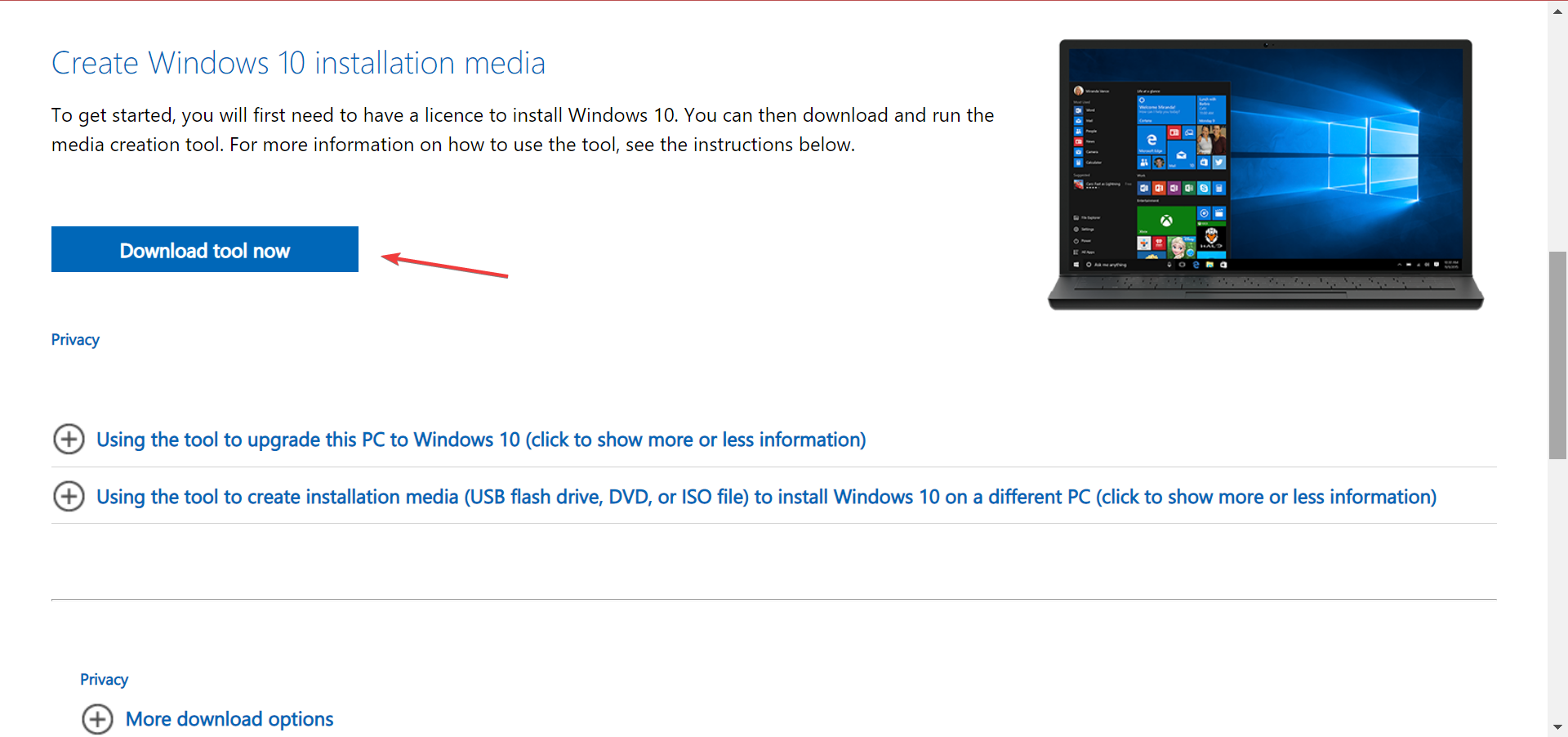This screenshot has height=737, width=1568.
Task: Click the vertical scrollbar thumb
Action: coord(1557,355)
